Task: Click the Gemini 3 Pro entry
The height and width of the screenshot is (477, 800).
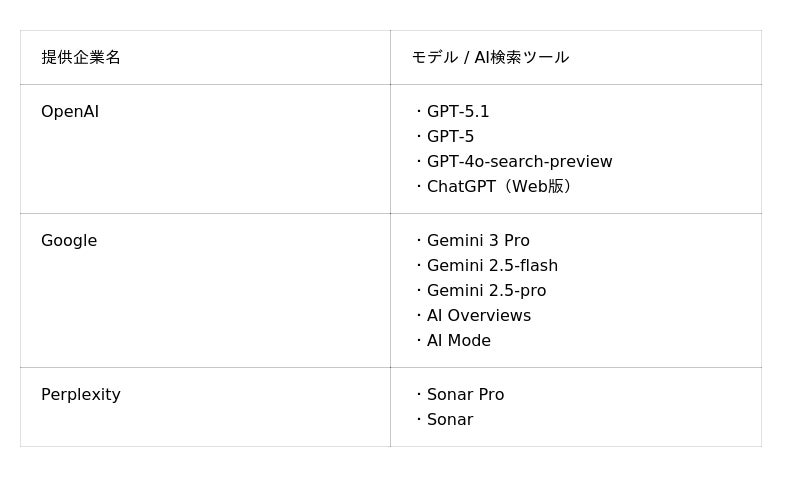Action: [x=478, y=241]
